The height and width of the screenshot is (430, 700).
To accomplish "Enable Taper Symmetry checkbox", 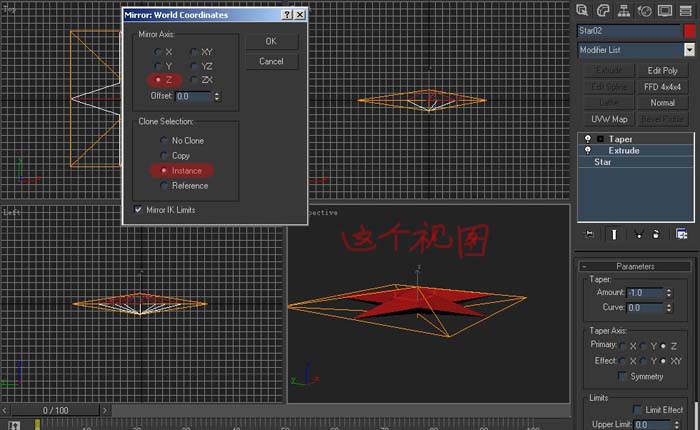I will coord(621,376).
